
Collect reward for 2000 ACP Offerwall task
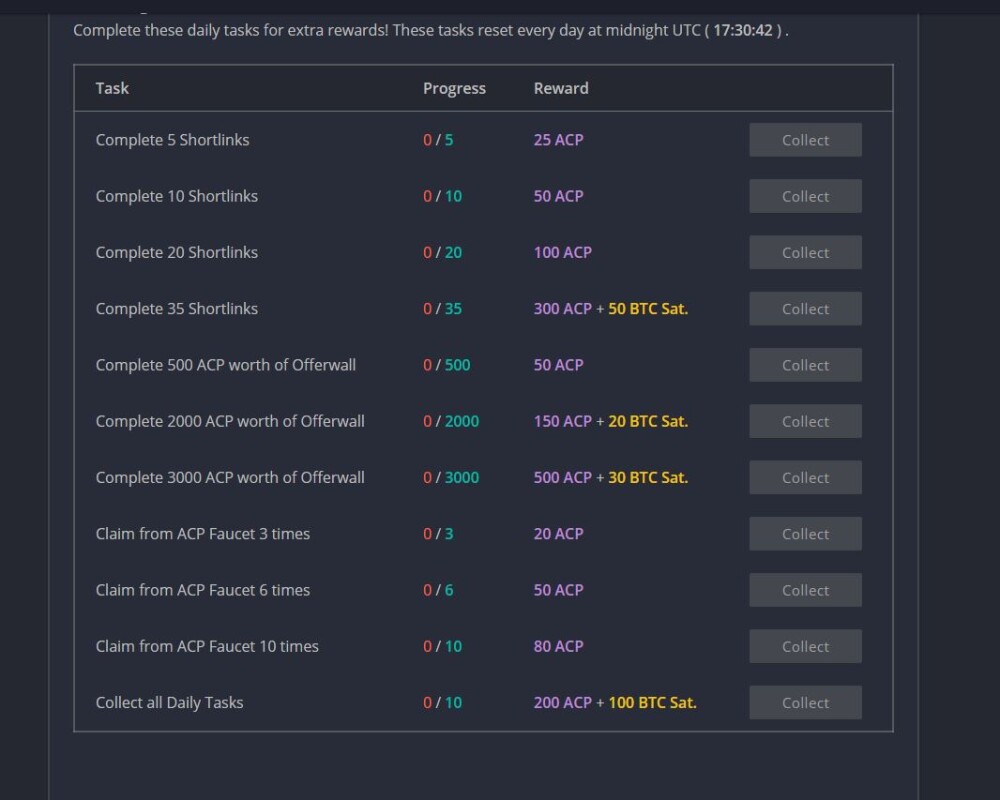(x=805, y=421)
